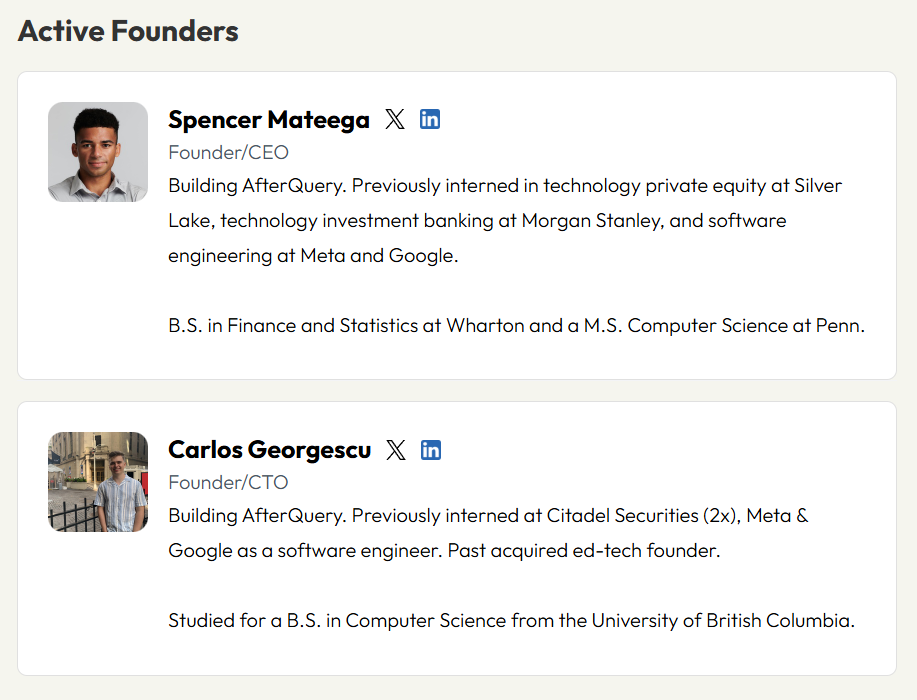Select the Carlos Georgescu name heading
The image size is (917, 700).
click(x=270, y=450)
